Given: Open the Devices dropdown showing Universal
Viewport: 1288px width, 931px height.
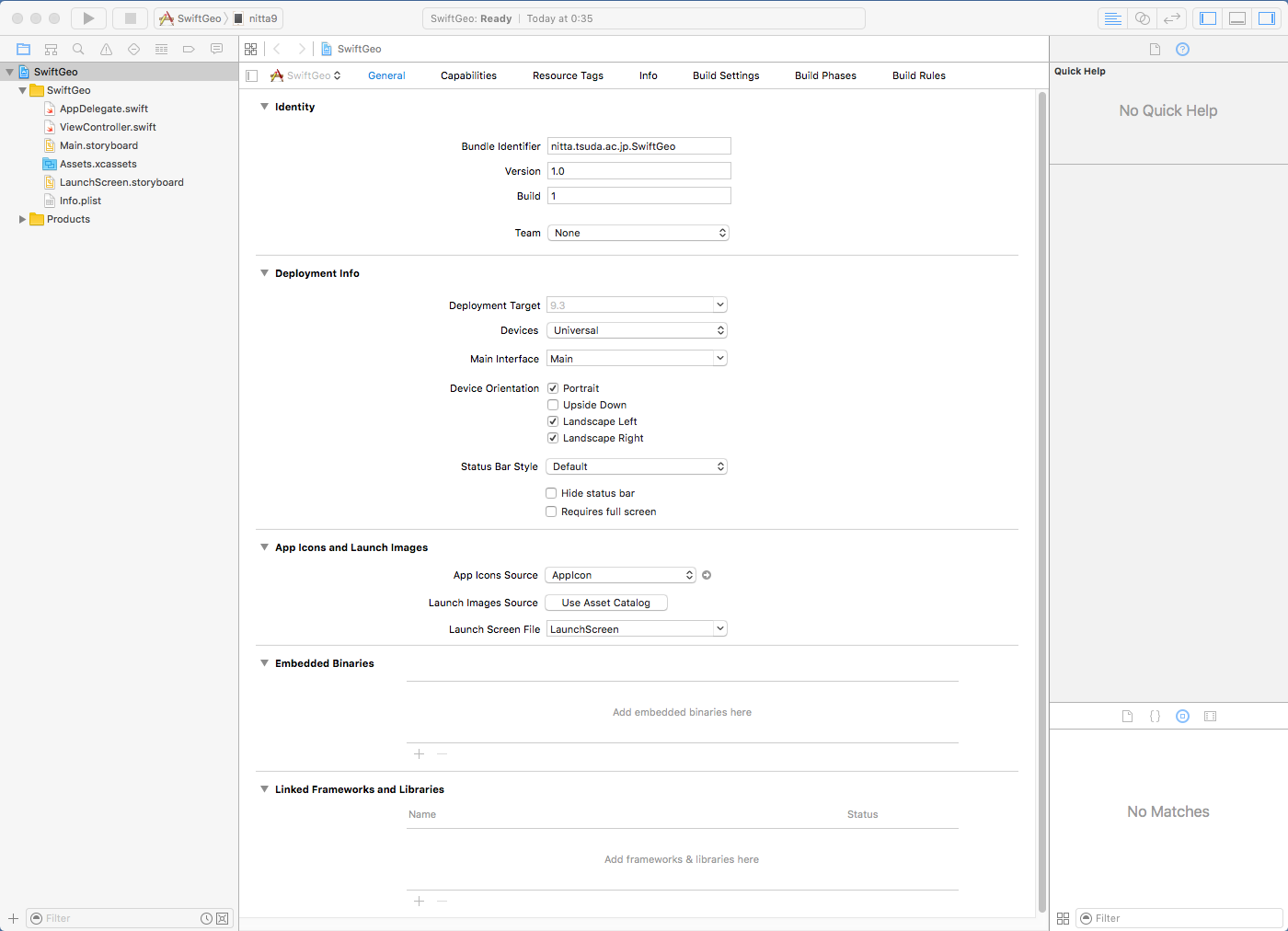Looking at the screenshot, I should (x=637, y=330).
